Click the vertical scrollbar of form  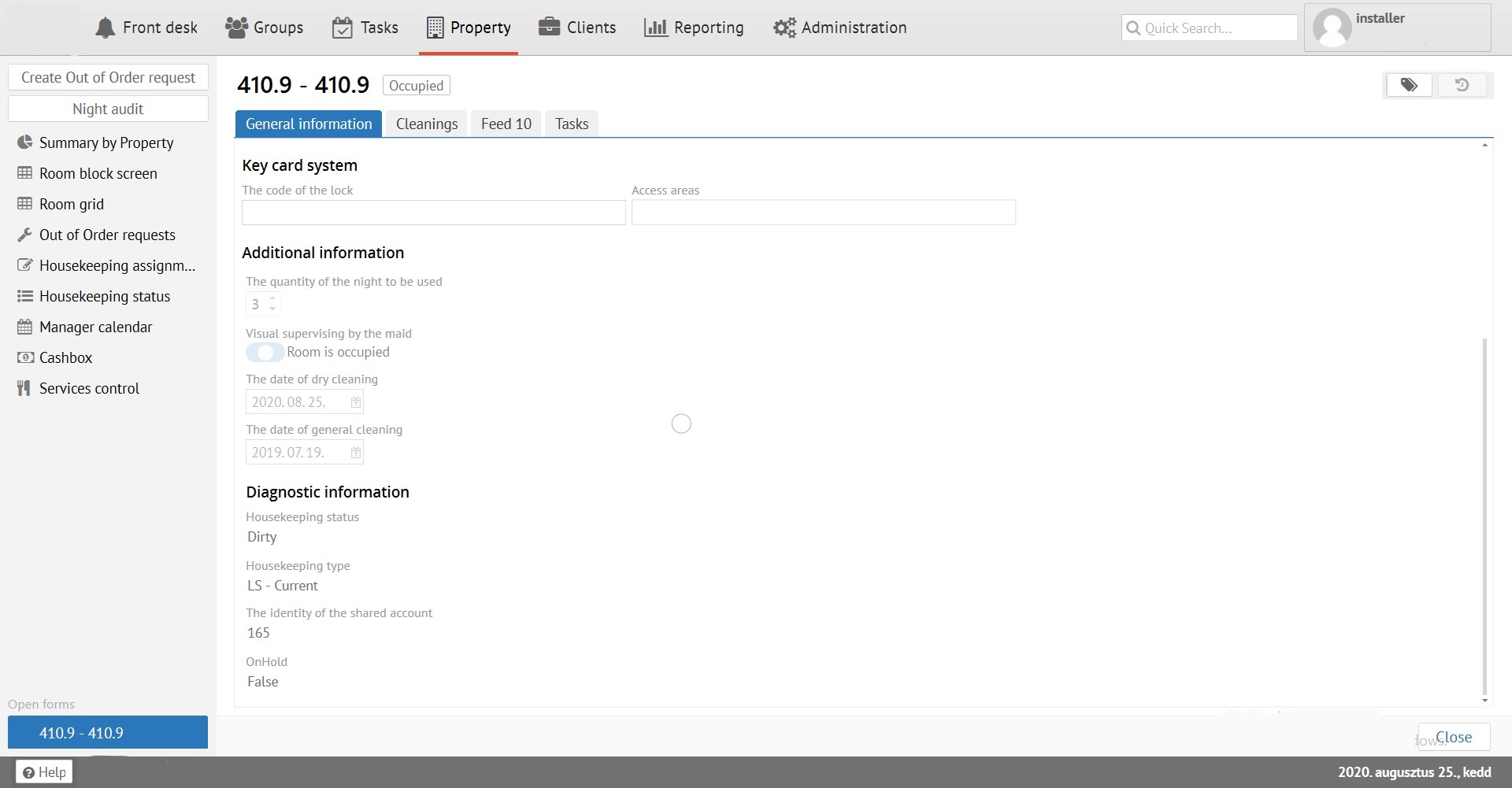pos(1484,512)
